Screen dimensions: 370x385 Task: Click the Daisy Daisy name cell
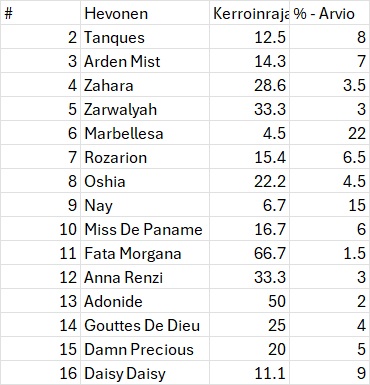coord(145,373)
